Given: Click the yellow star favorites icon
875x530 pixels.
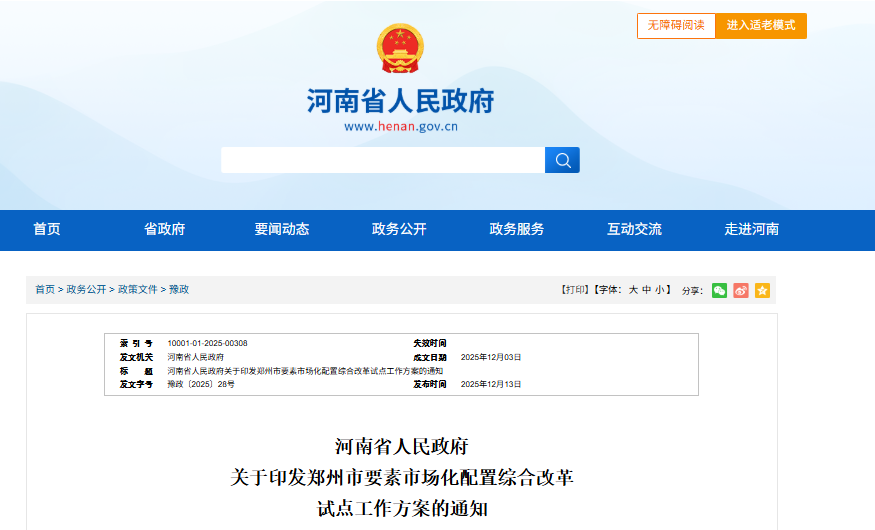Looking at the screenshot, I should pyautogui.click(x=762, y=290).
